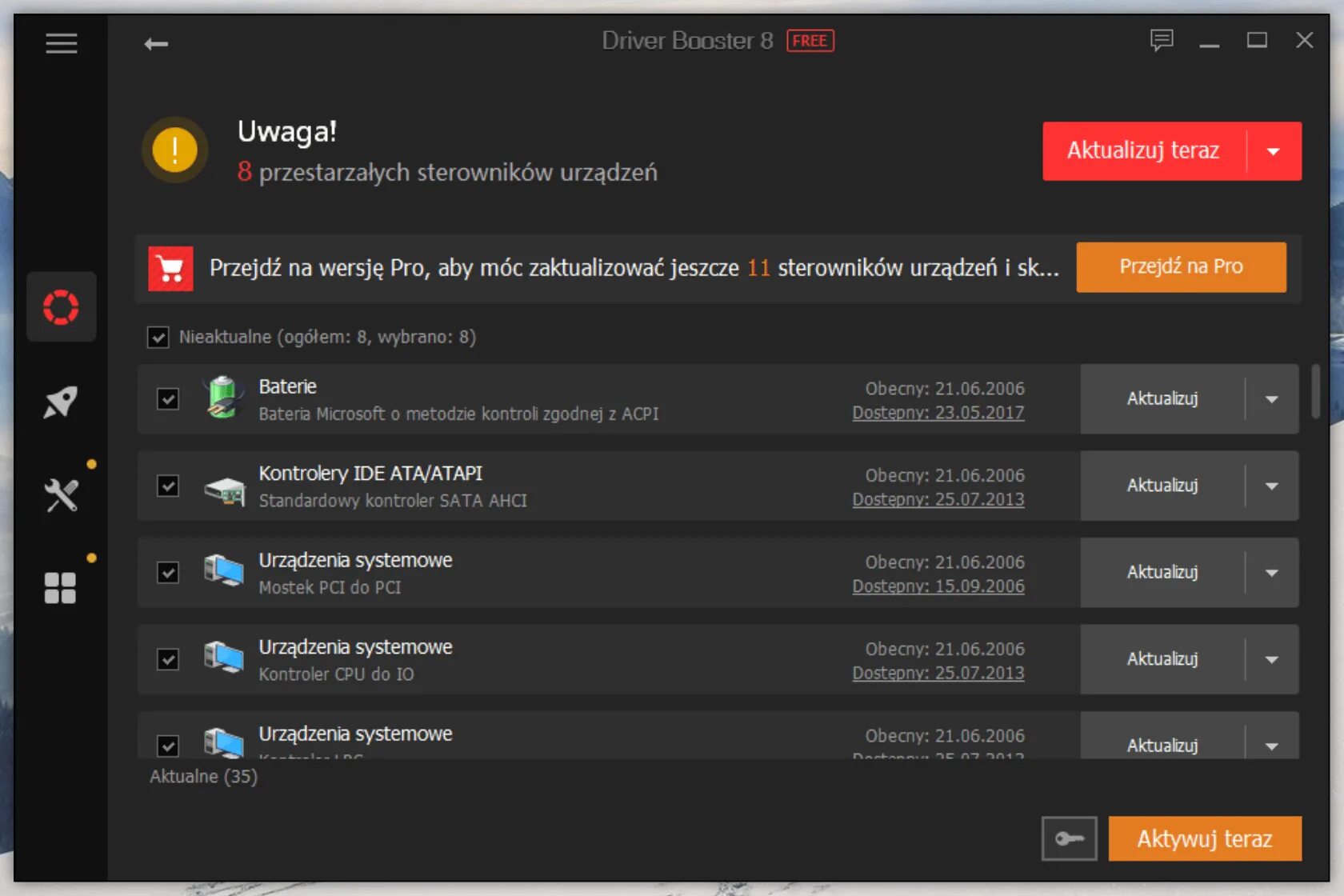1344x896 pixels.
Task: Uncheck the Kontroler CPU do IO checkbox
Action: 168,659
